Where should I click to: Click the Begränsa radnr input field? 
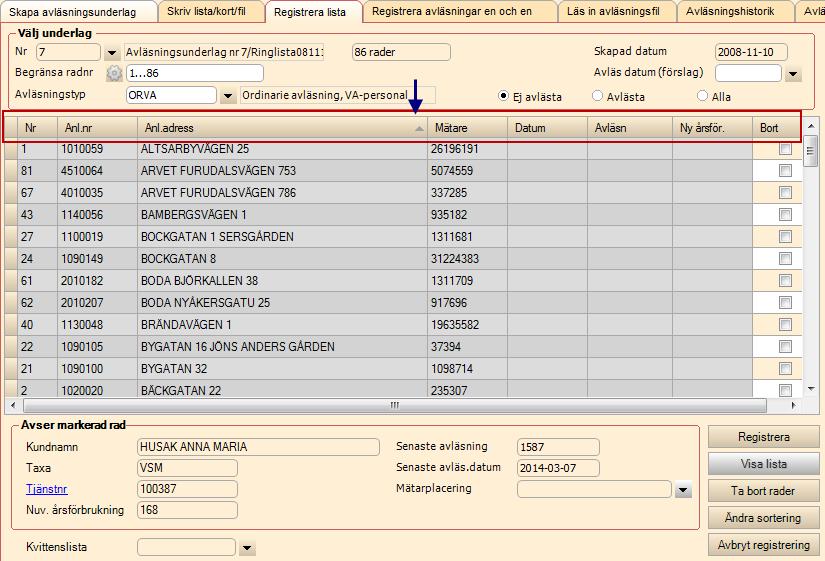195,73
